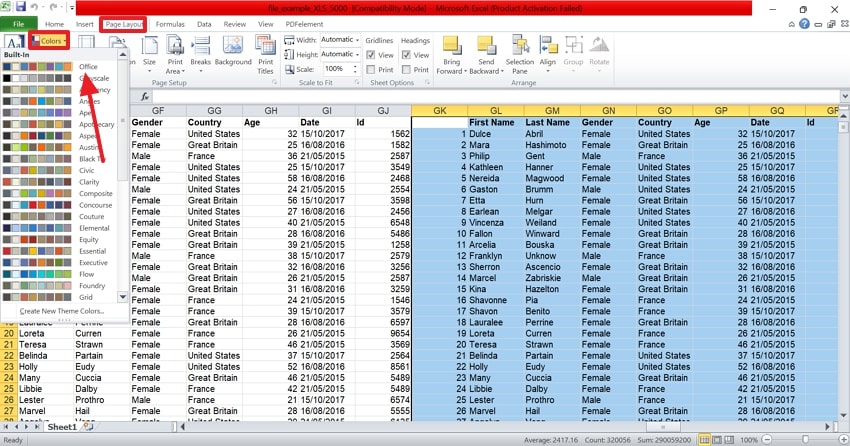Click the horizontal scrollbar thumb

663,427
